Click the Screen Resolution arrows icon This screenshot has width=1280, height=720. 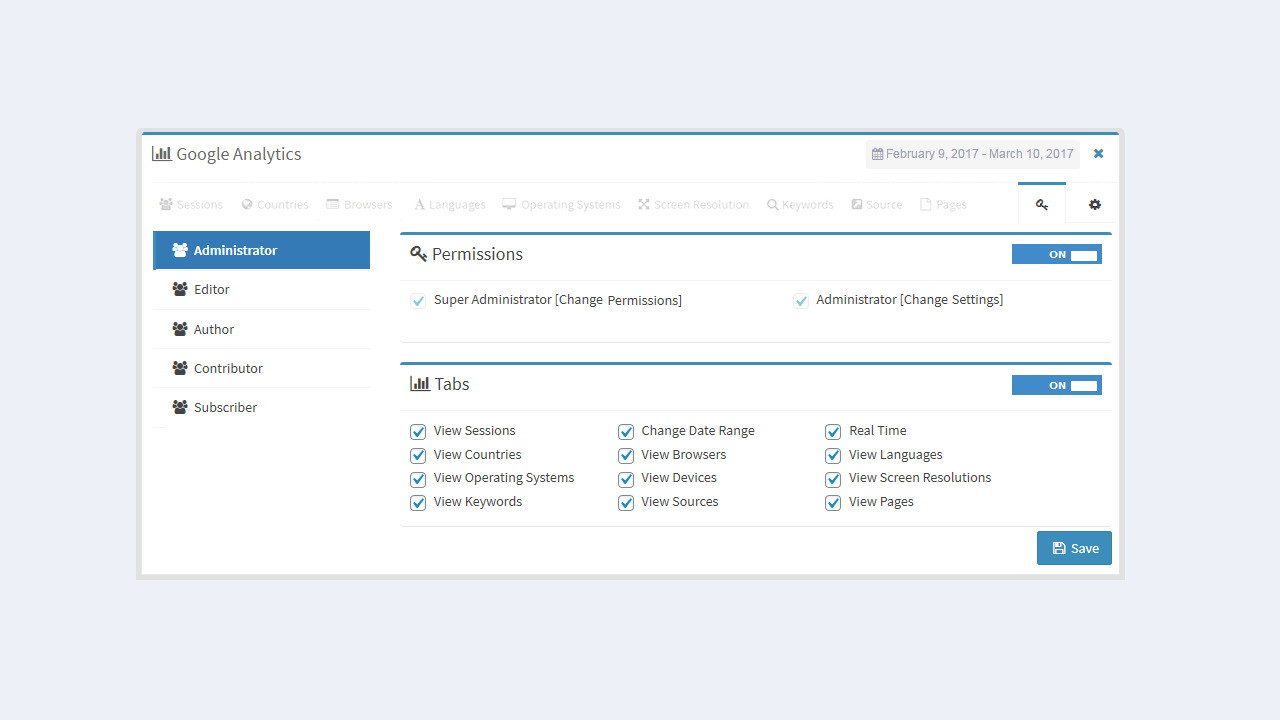pyautogui.click(x=644, y=204)
